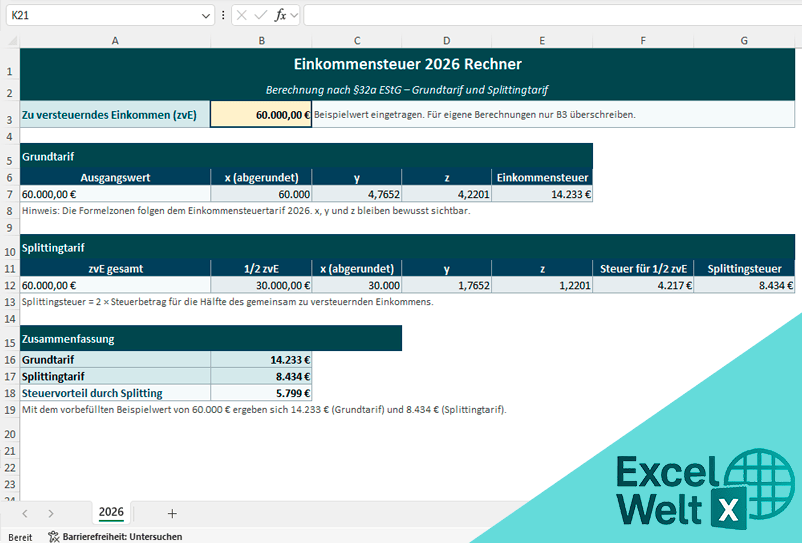The width and height of the screenshot is (802, 543).
Task: Click the 'Ausgangswert' column heading
Action: click(x=115, y=177)
